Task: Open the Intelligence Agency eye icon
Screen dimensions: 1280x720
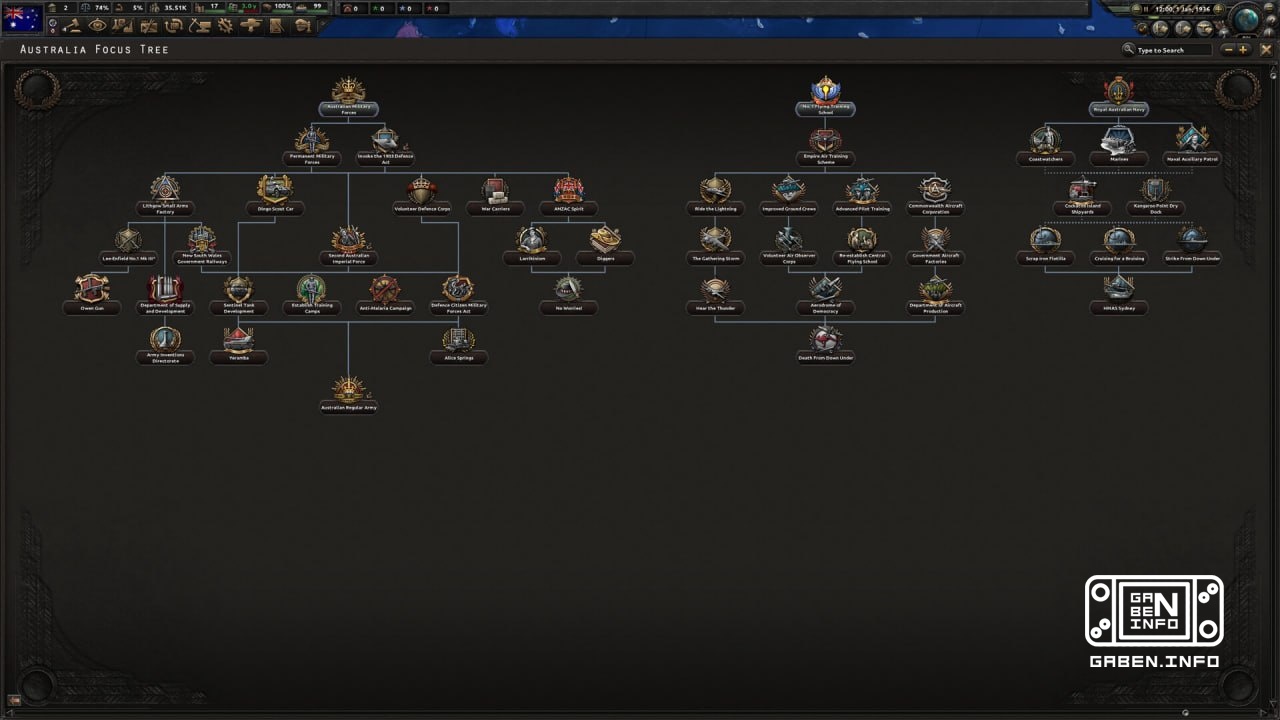Action: [x=97, y=26]
